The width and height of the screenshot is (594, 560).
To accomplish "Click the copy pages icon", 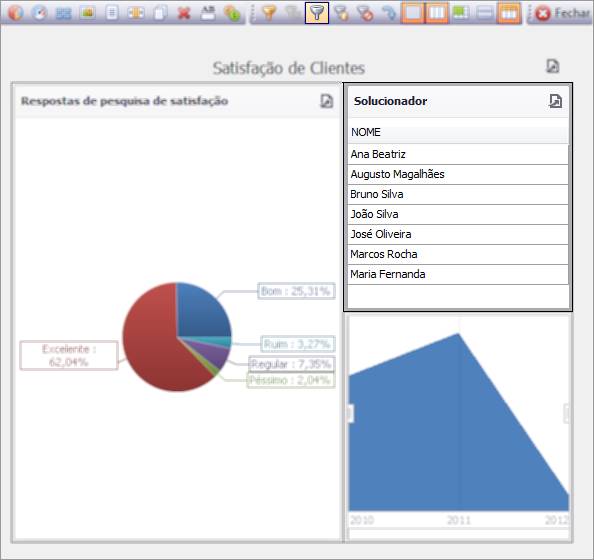I will [160, 13].
